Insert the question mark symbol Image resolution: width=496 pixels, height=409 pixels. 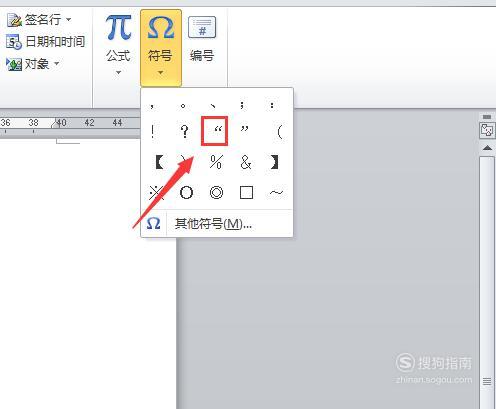coord(184,132)
